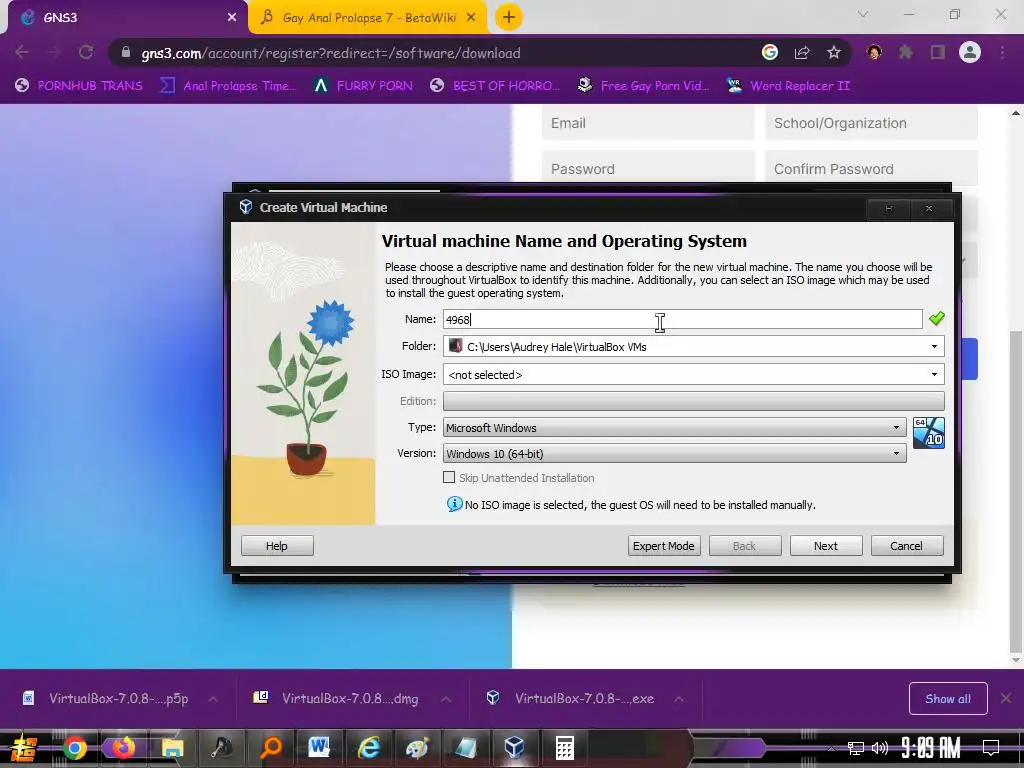Viewport: 1024px width, 768px height.
Task: Open the Word Replacer II bookmark
Action: 788,86
